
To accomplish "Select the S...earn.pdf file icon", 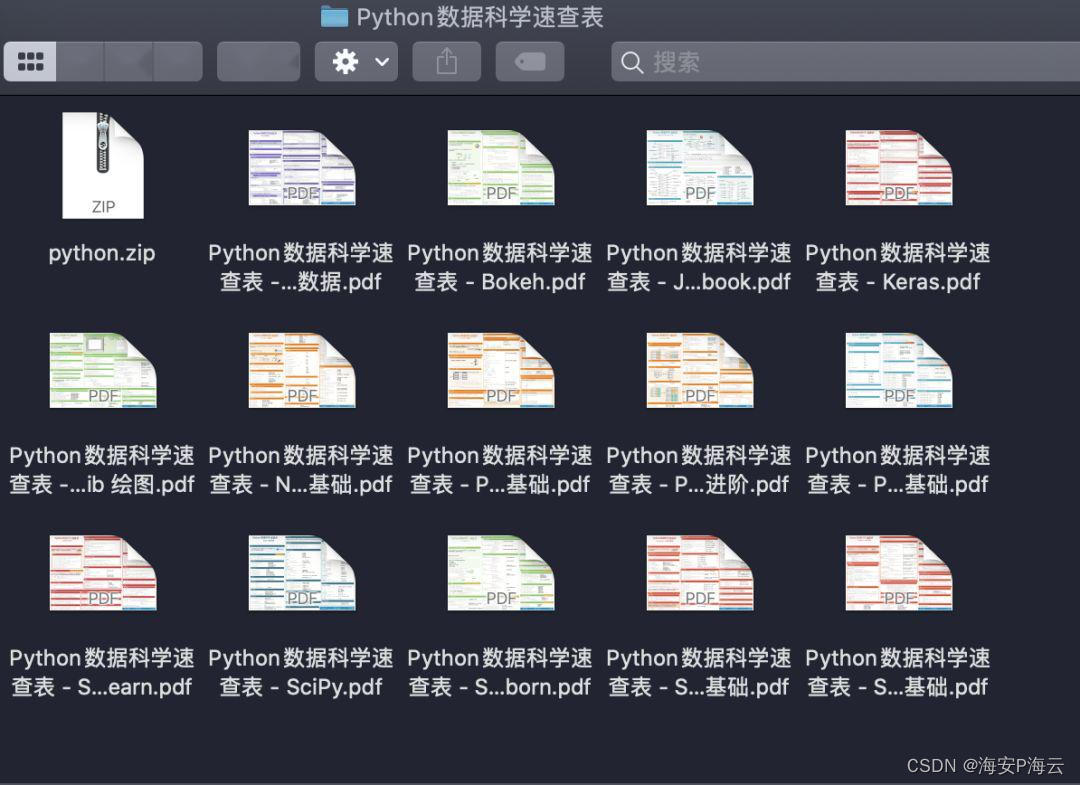I will coord(103,572).
